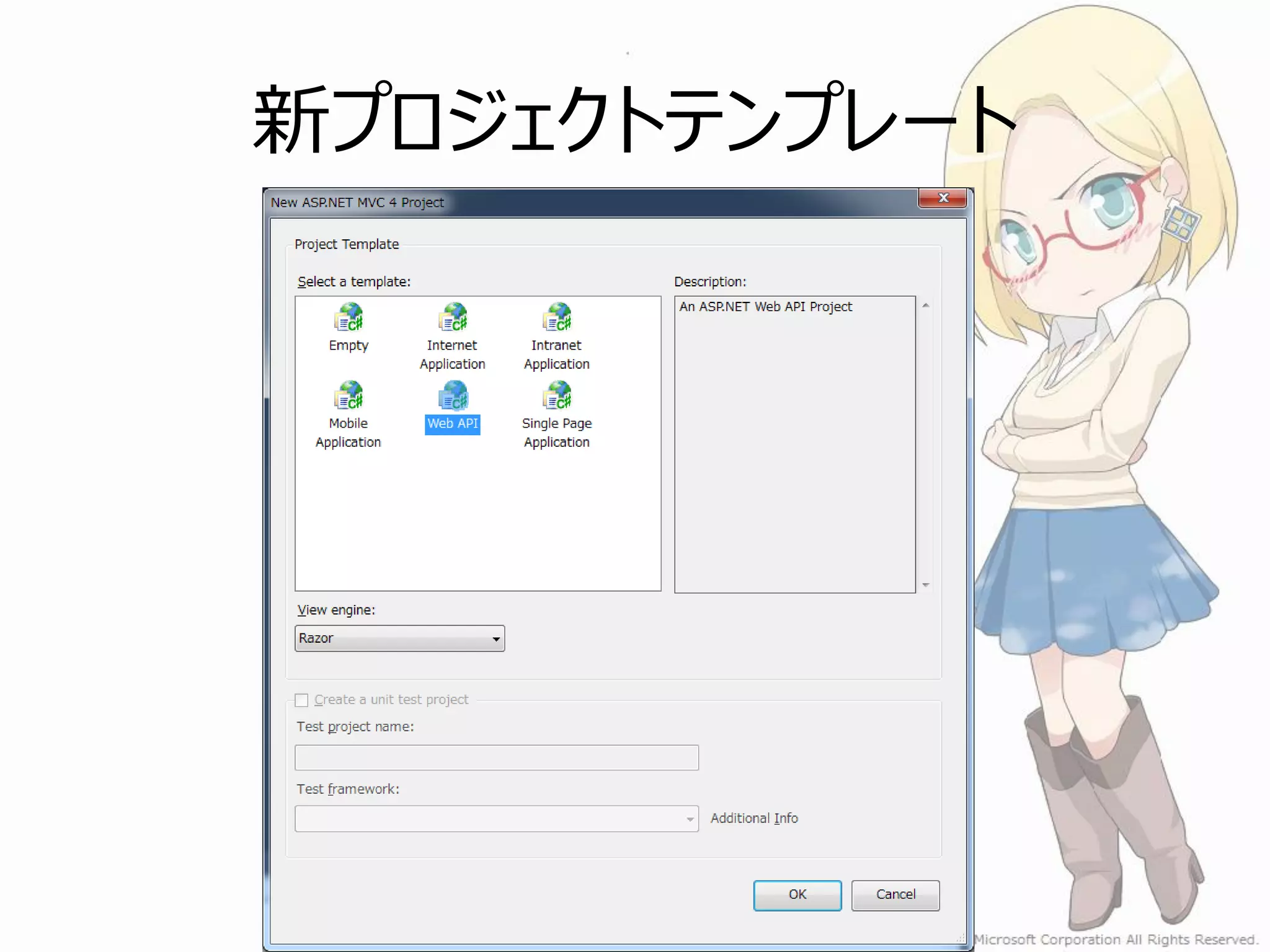The width and height of the screenshot is (1270, 952).
Task: Open the Test framework dropdown
Action: pos(497,819)
